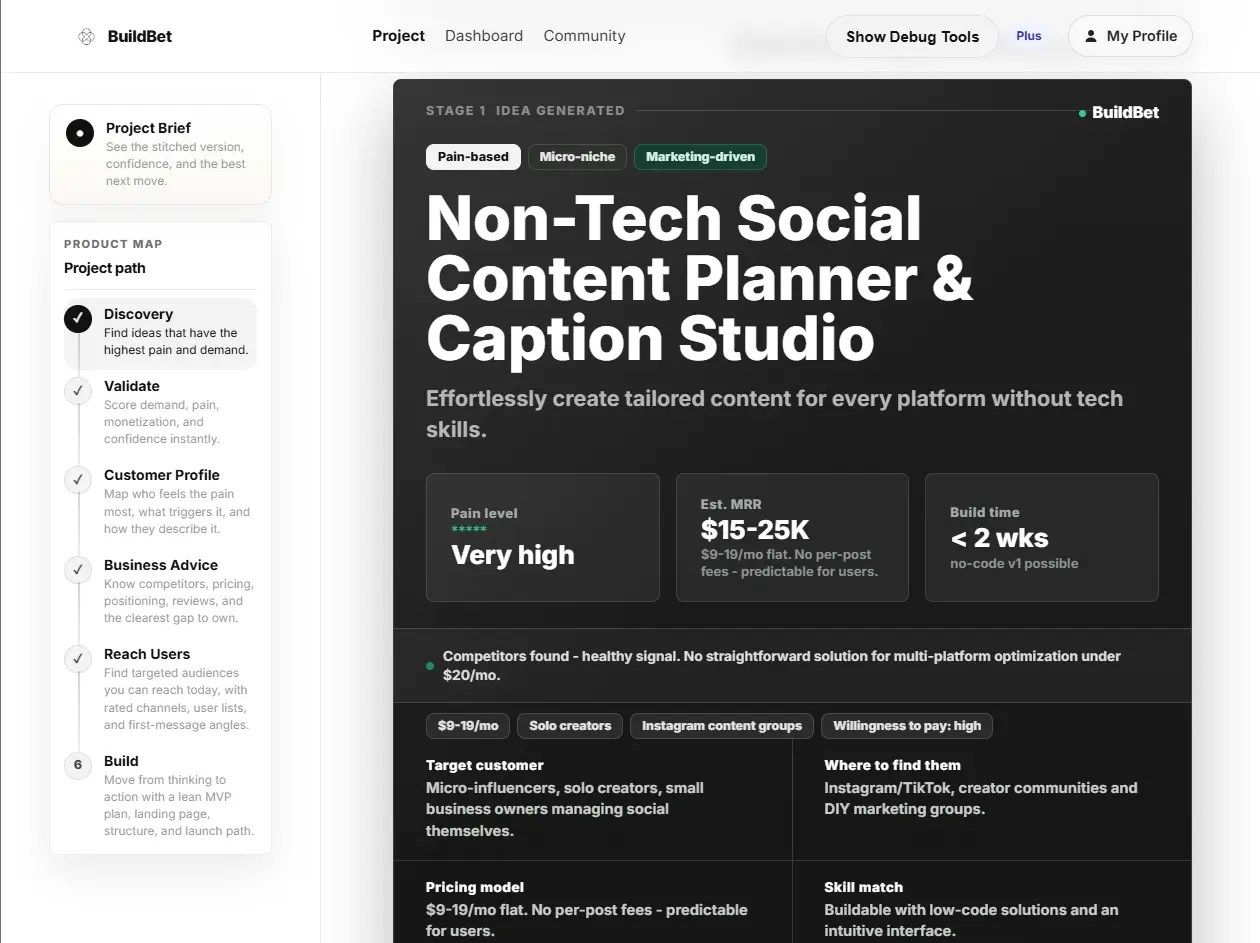Open the Customer Profile step
This screenshot has height=943, width=1260.
(160, 501)
